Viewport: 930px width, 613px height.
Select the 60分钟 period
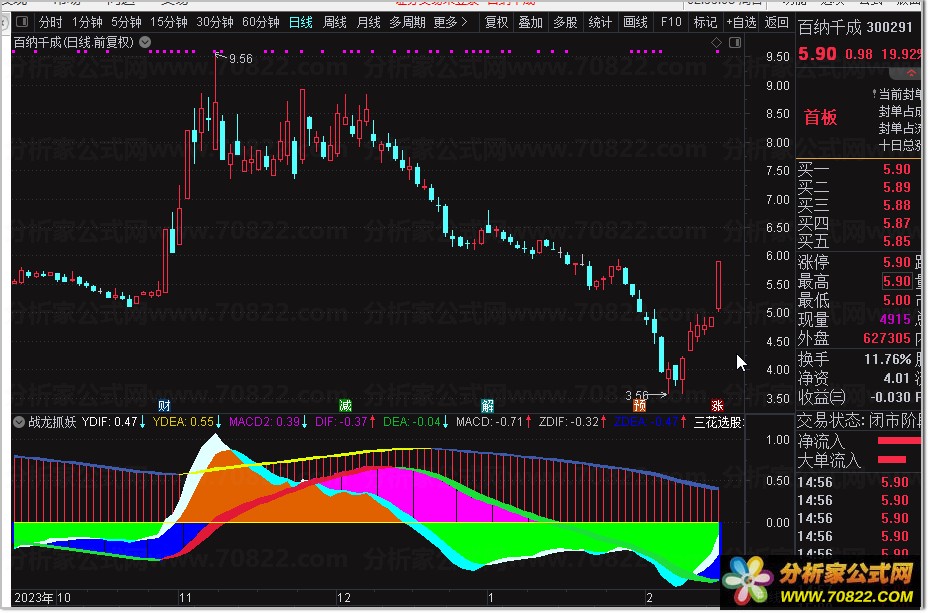[260, 23]
